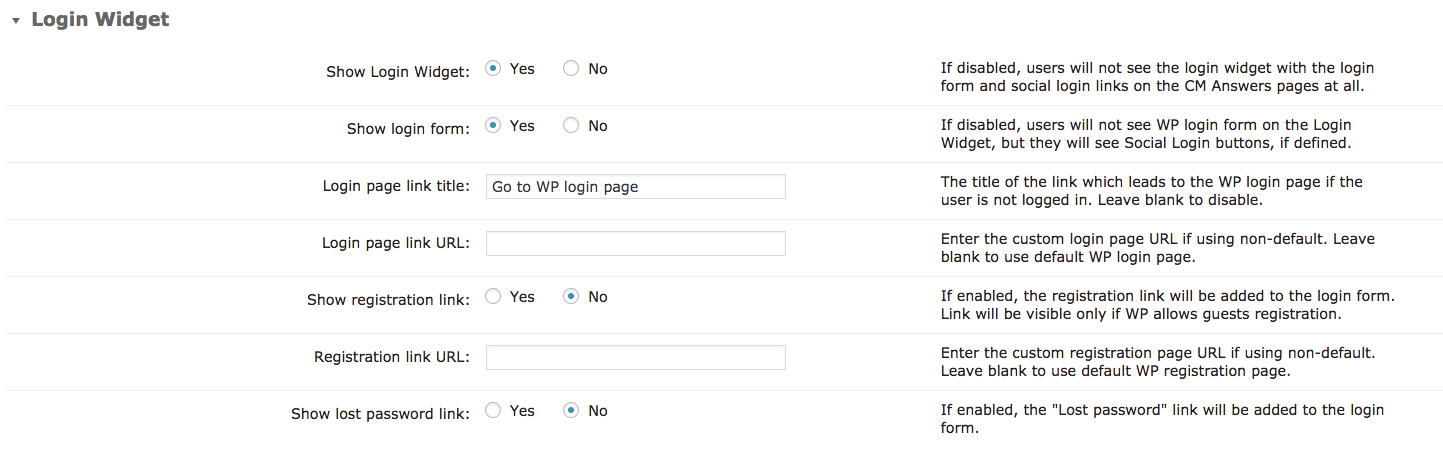Choose No for Show login form
Screen dimensions: 1443x452
tap(571, 126)
